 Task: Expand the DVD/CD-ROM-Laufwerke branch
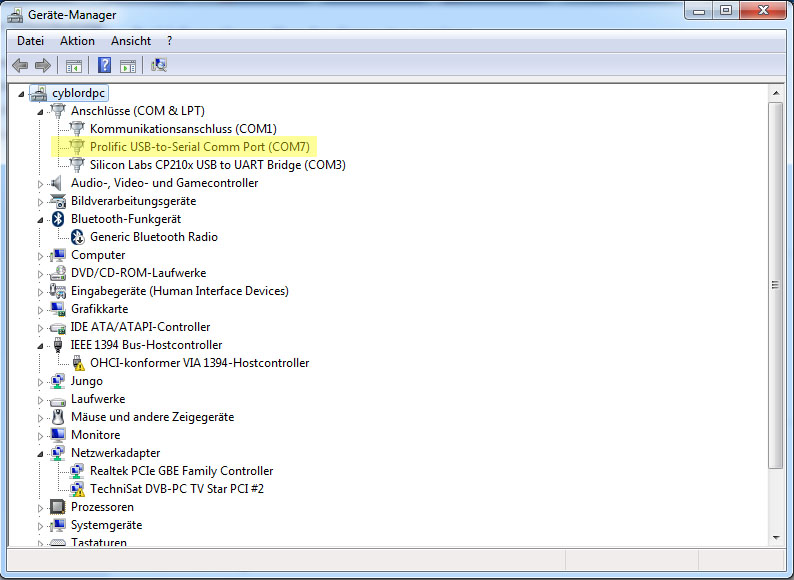click(x=41, y=274)
